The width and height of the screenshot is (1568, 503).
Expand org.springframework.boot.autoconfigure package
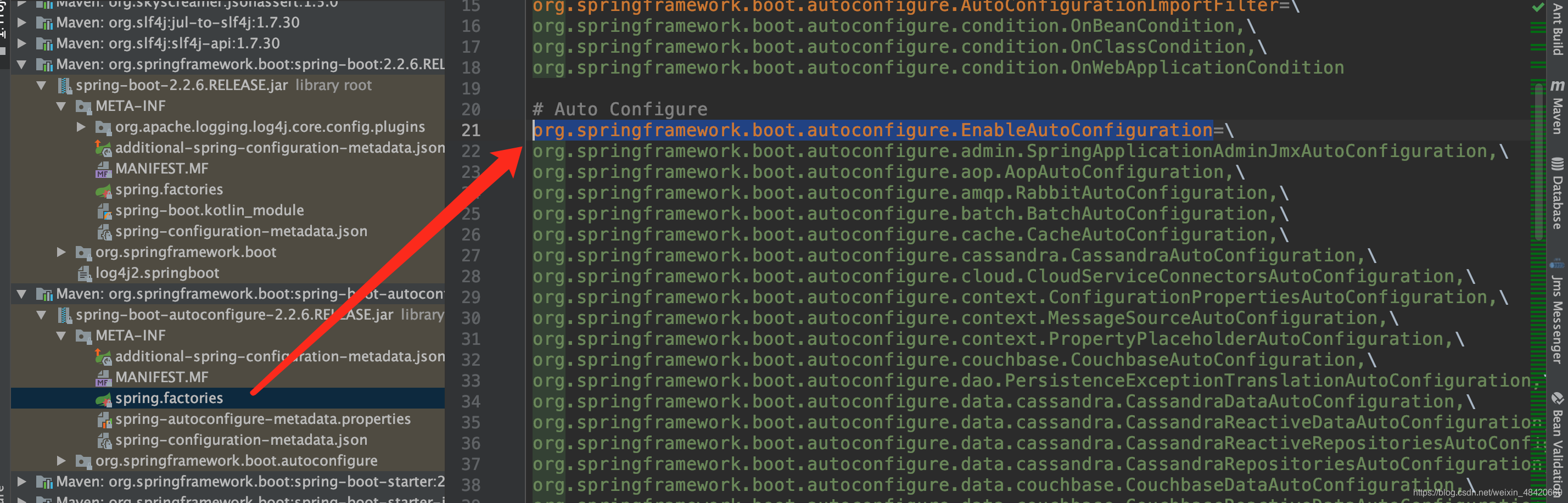point(61,461)
